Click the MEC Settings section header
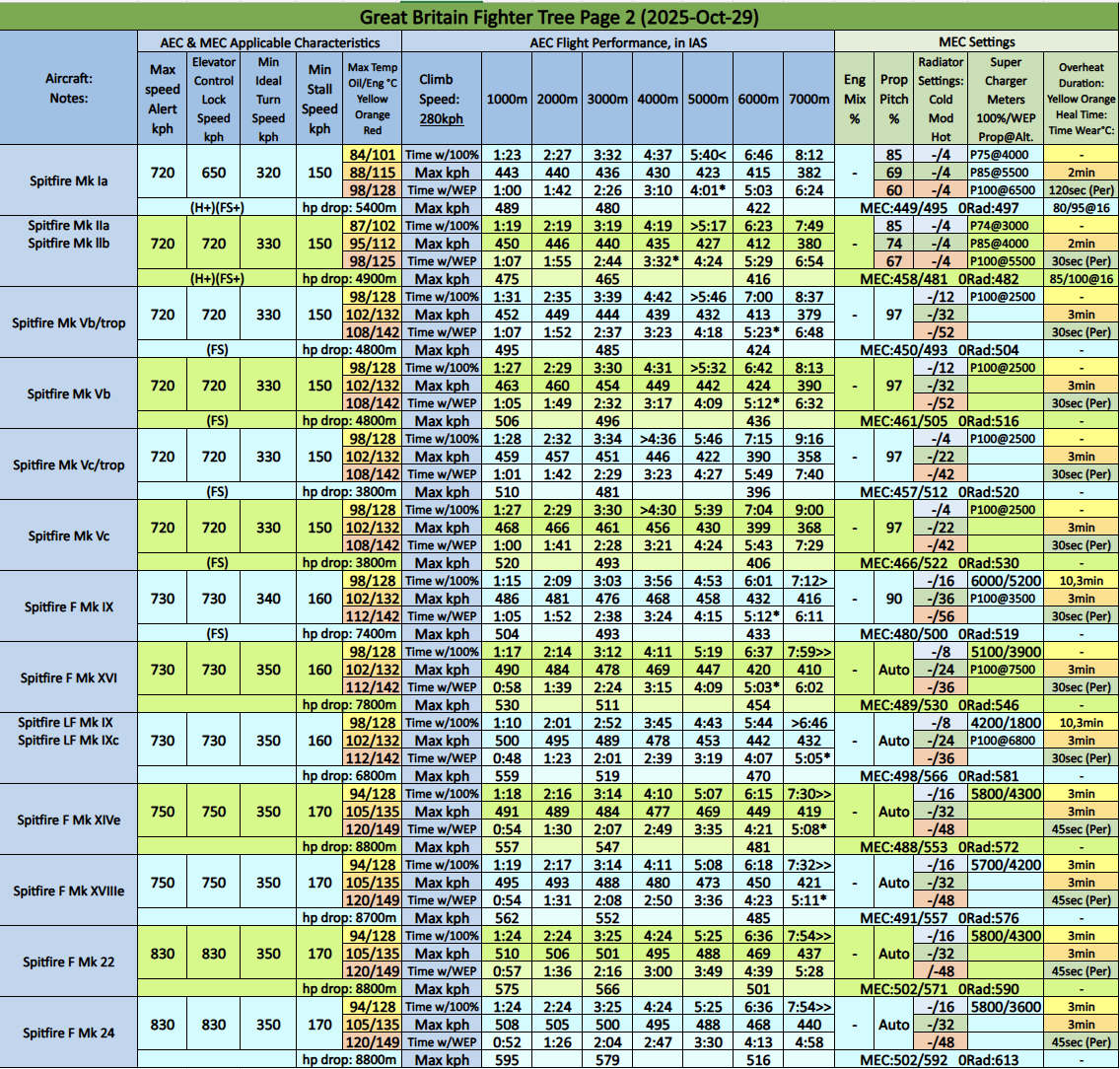The width and height of the screenshot is (1120, 1069). click(x=976, y=42)
